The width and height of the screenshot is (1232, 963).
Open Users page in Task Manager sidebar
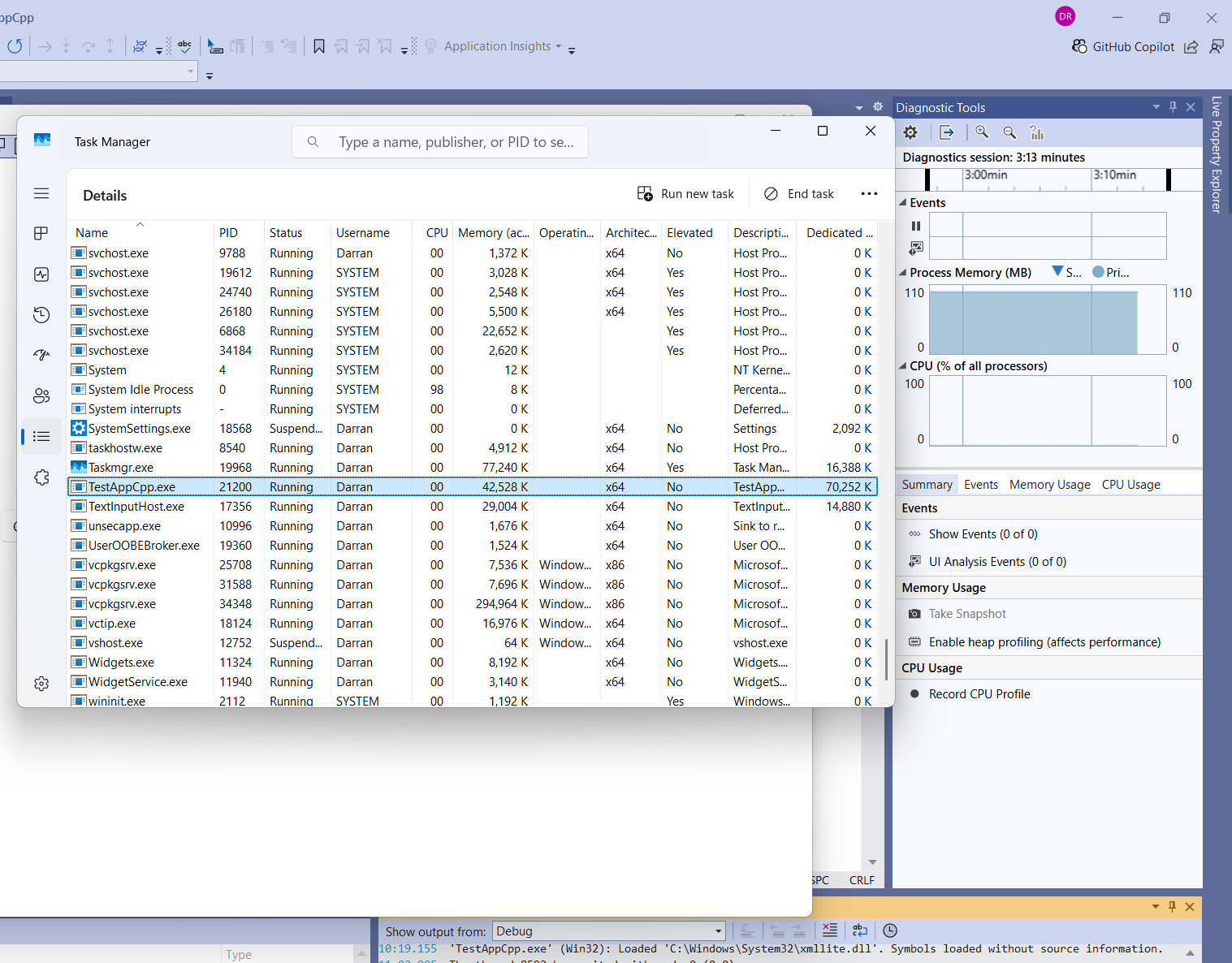click(41, 395)
